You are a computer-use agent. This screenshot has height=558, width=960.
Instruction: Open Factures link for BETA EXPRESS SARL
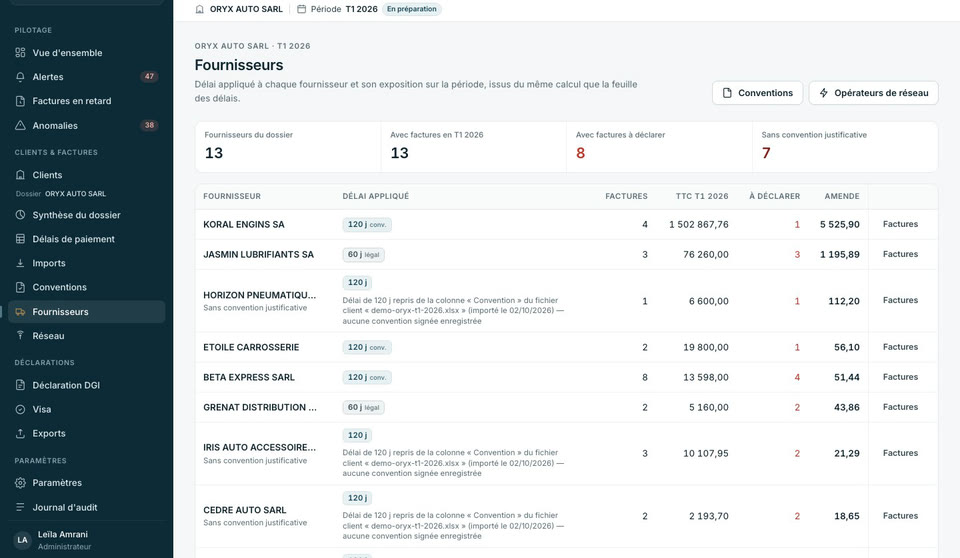[x=900, y=377]
